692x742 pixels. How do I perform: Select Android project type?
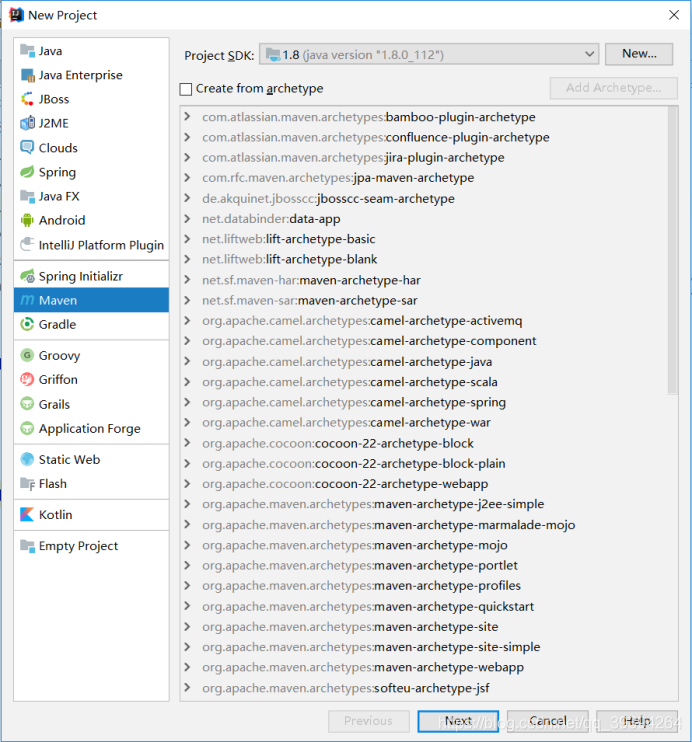tap(91, 220)
